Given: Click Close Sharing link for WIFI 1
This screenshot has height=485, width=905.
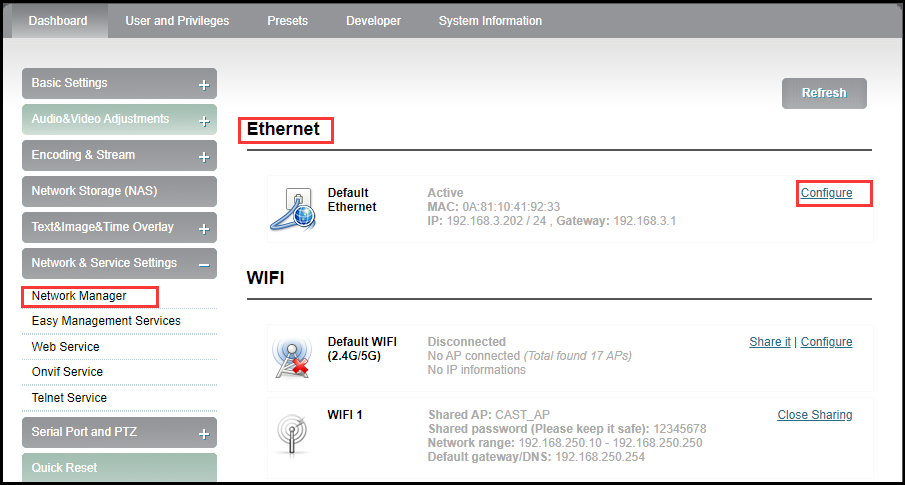Looking at the screenshot, I should tap(815, 415).
